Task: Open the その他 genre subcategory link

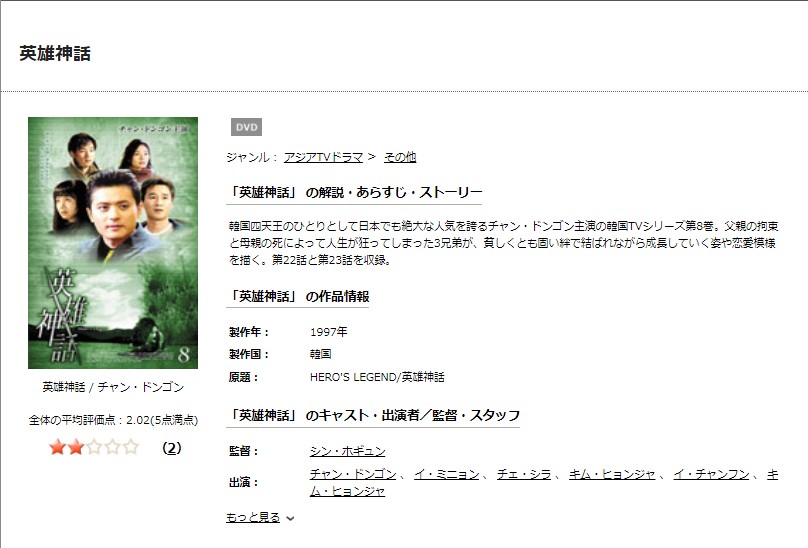Action: click(x=400, y=157)
